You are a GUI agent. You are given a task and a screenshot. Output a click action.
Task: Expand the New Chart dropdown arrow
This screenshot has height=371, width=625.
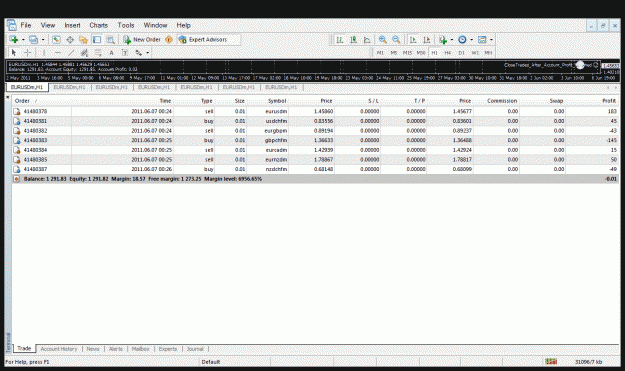click(x=23, y=40)
